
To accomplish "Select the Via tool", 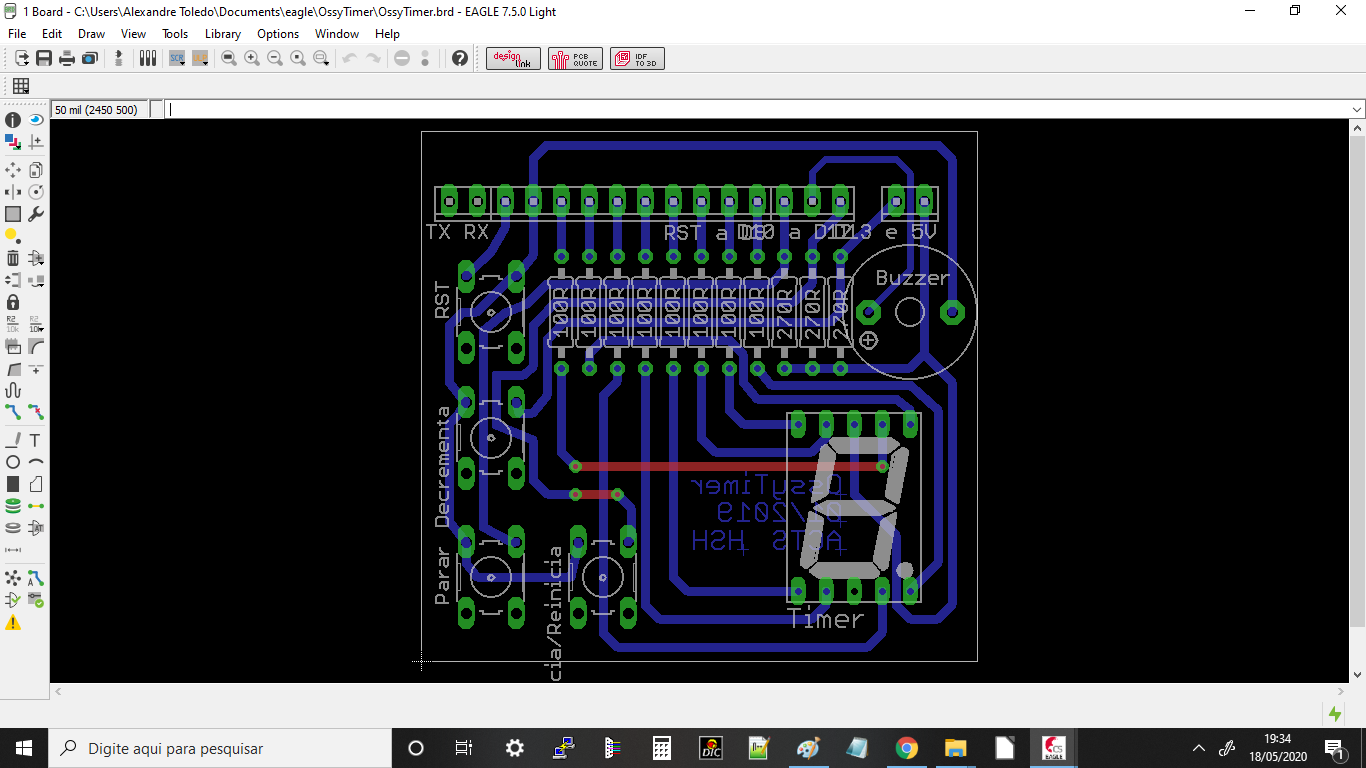I will click(x=13, y=506).
